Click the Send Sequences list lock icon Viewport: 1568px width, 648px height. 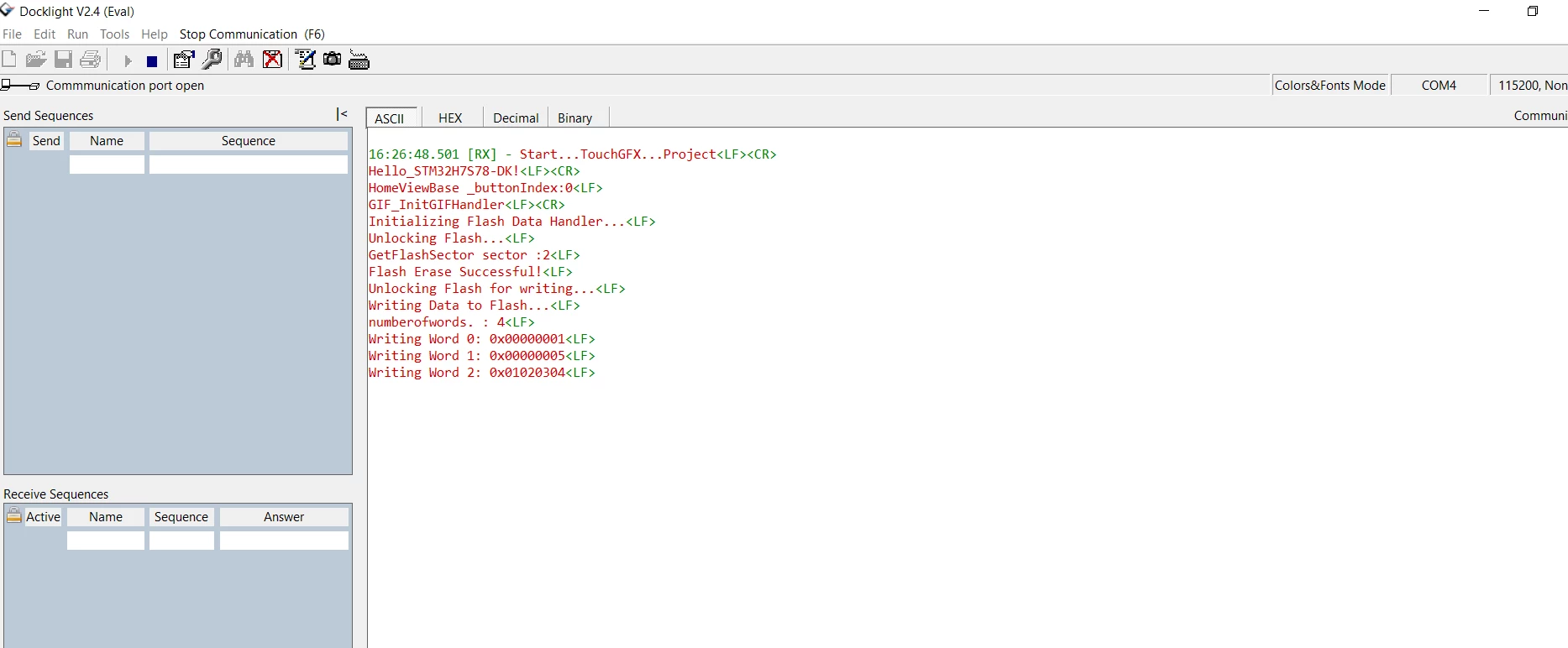click(14, 140)
